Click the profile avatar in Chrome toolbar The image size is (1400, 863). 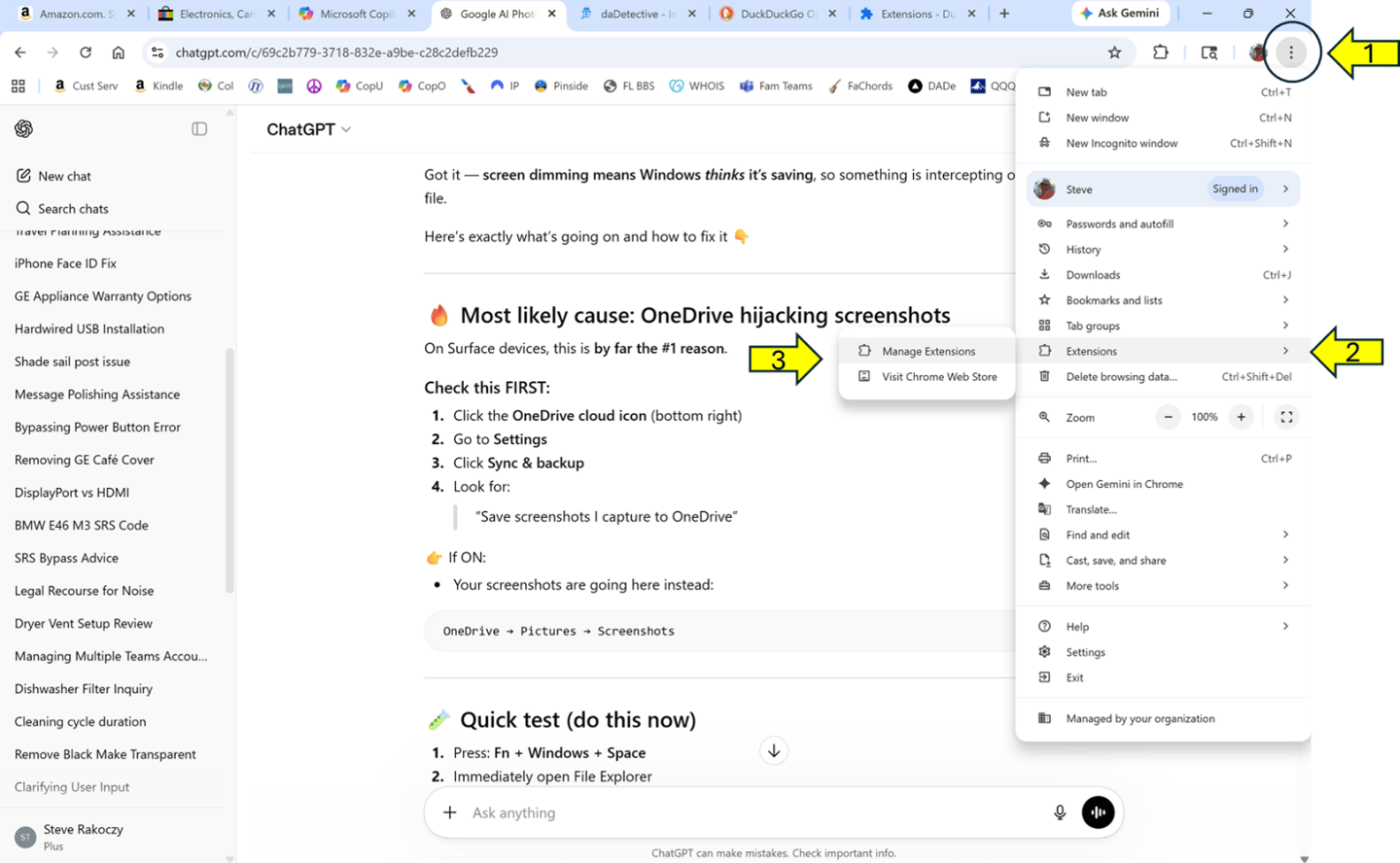pos(1258,52)
